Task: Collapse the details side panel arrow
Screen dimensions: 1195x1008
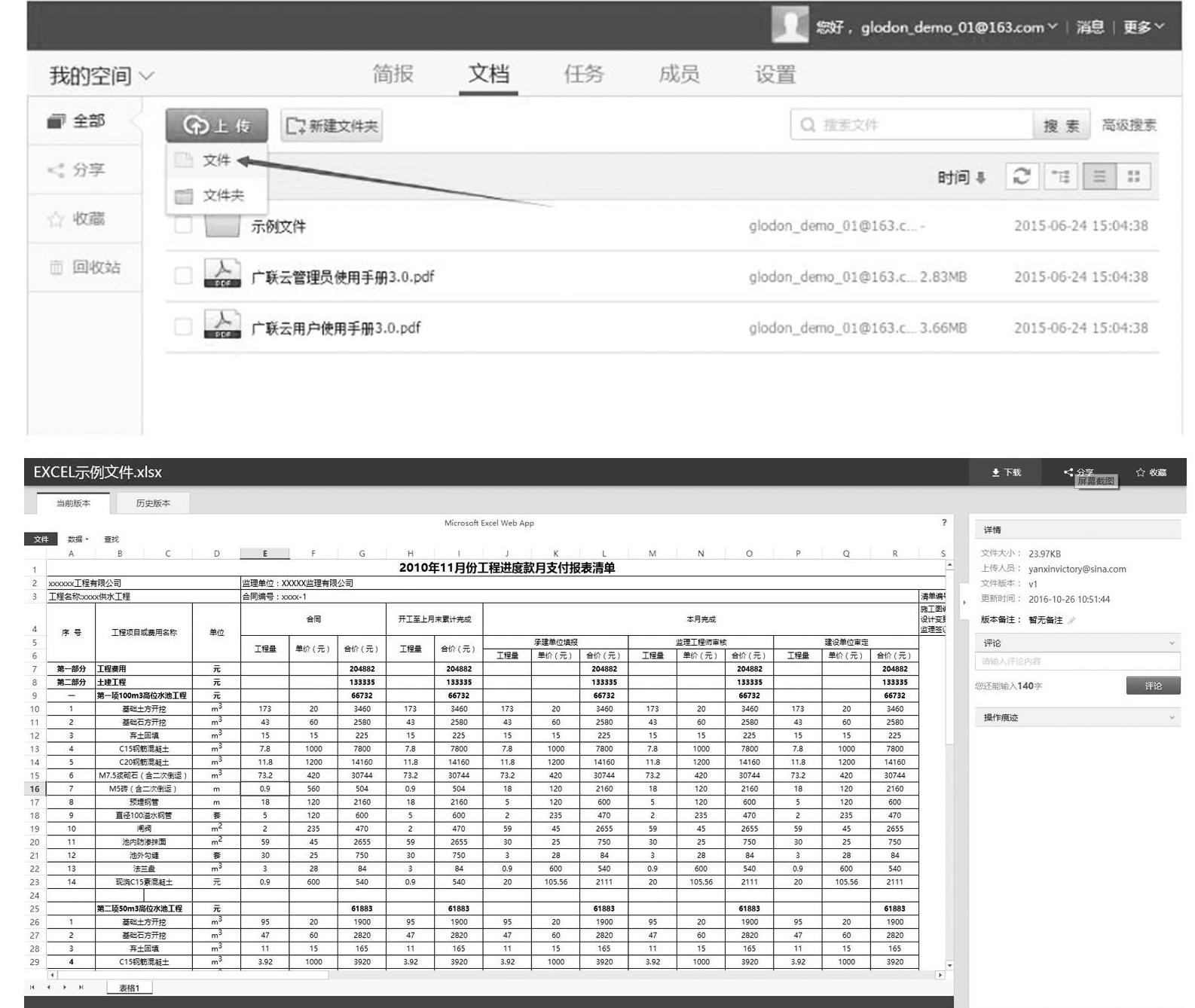Action: click(964, 603)
